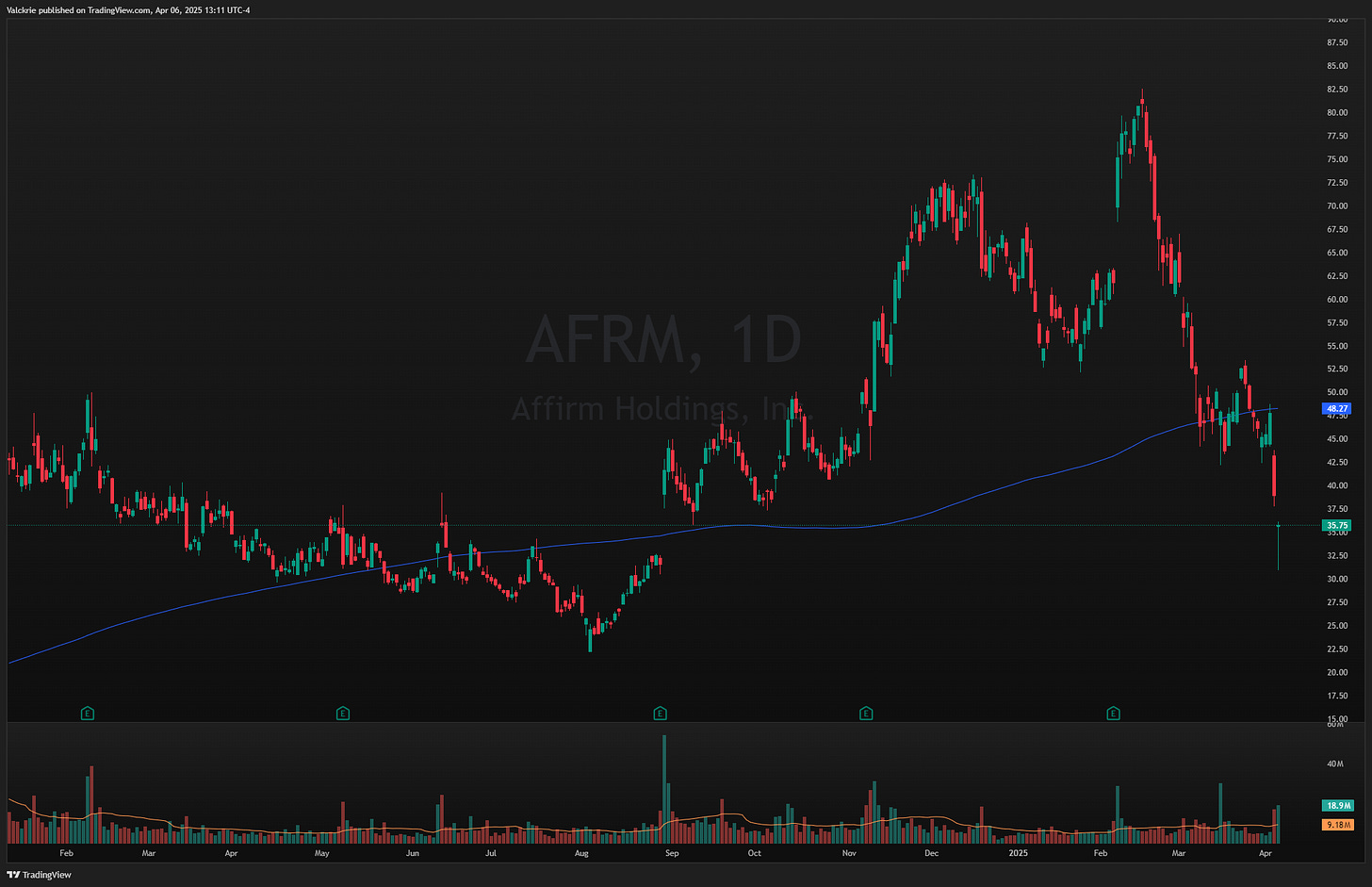
Task: Click the 20.00 price axis label
Action: click(1337, 672)
